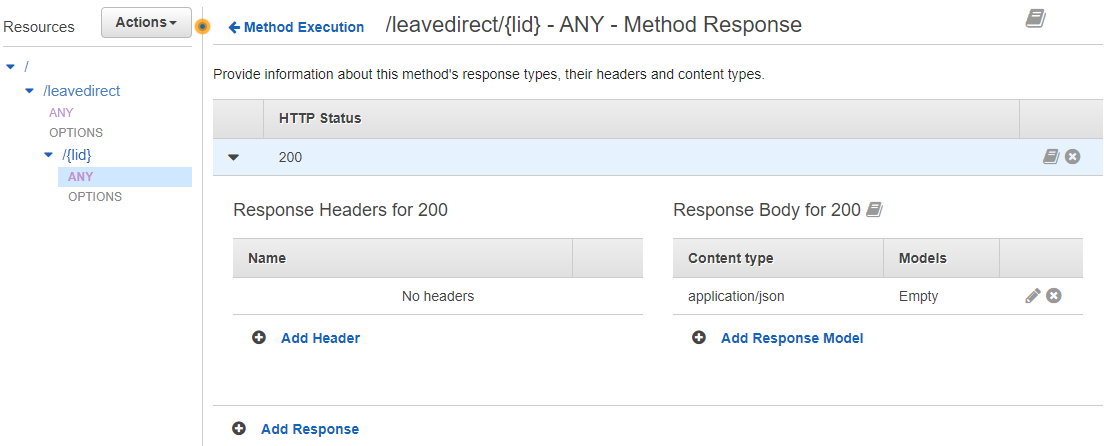Image resolution: width=1104 pixels, height=446 pixels.
Task: Collapse the /{lid} resource arrow
Action: coord(48,155)
